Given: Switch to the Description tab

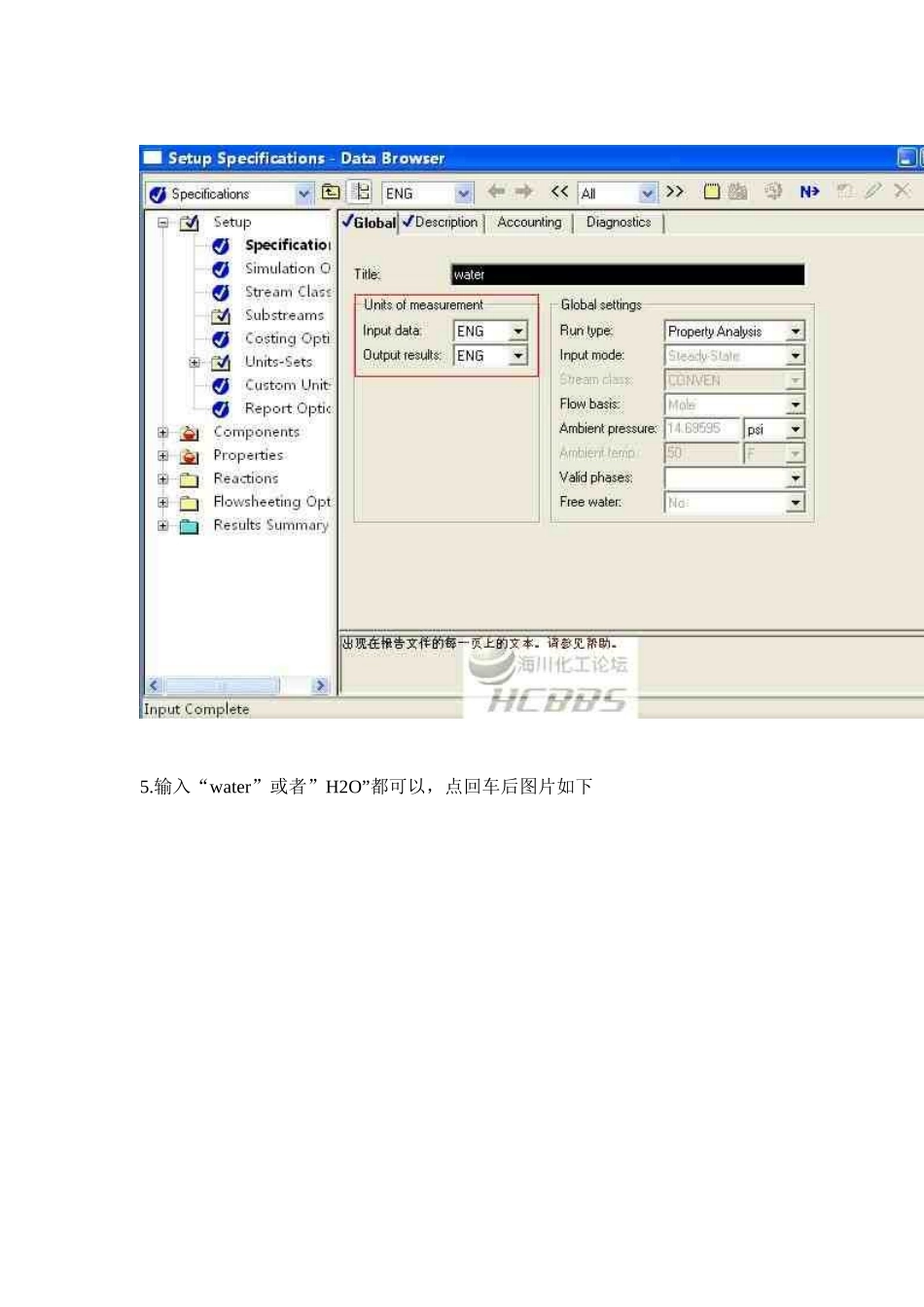Looking at the screenshot, I should 441,223.
